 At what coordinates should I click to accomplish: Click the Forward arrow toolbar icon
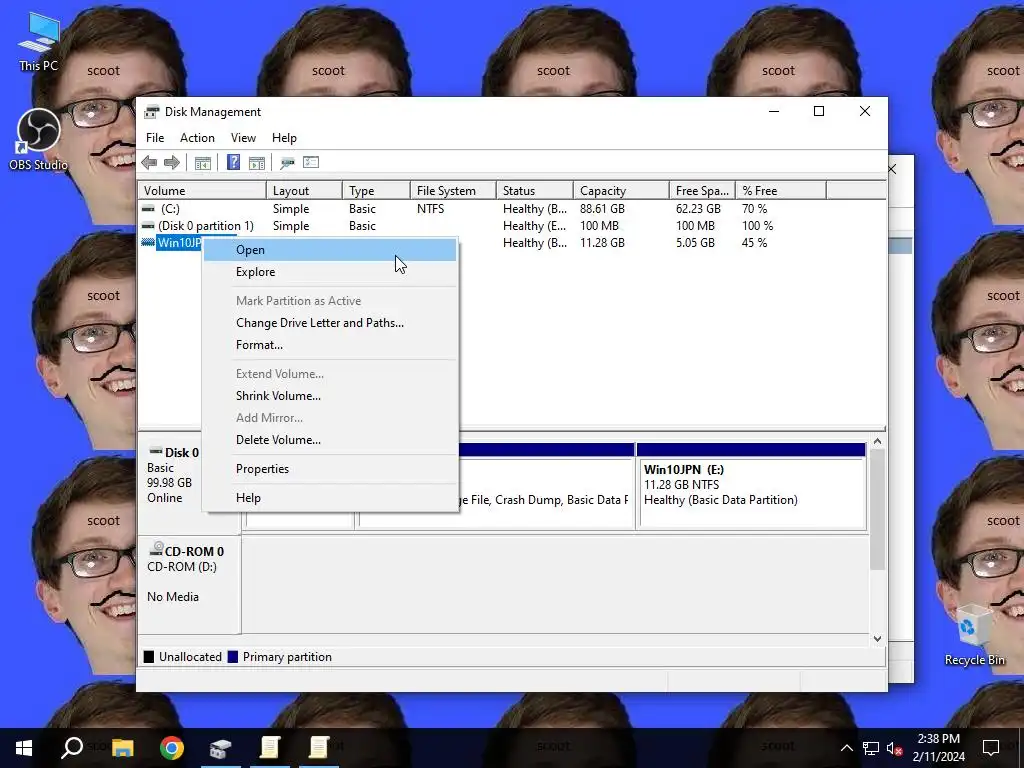(x=172, y=163)
